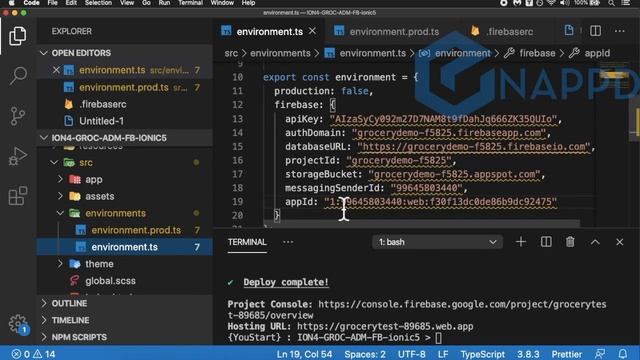Expand the NPM Scripts section

[79, 337]
